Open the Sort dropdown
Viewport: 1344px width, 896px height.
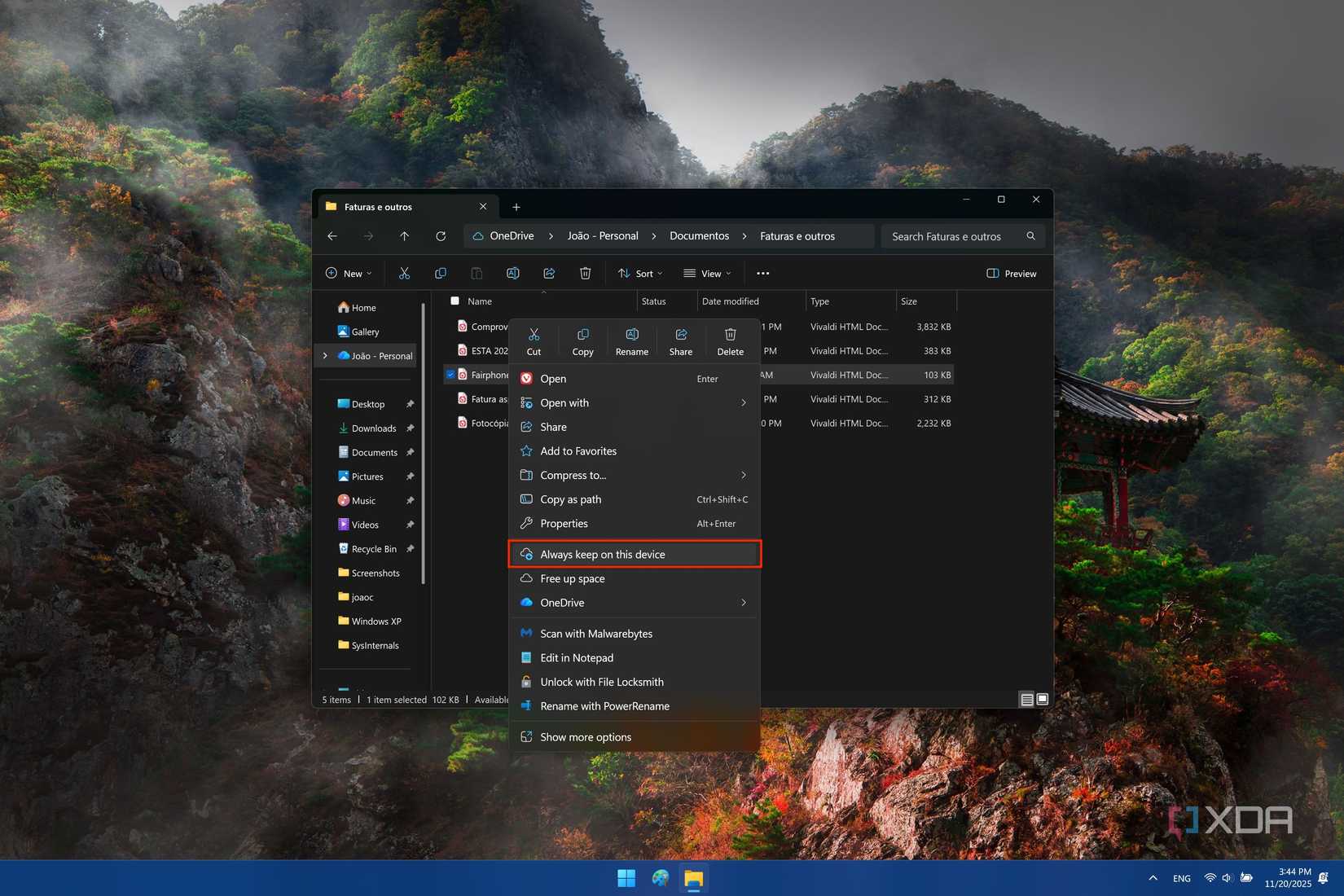click(x=639, y=273)
